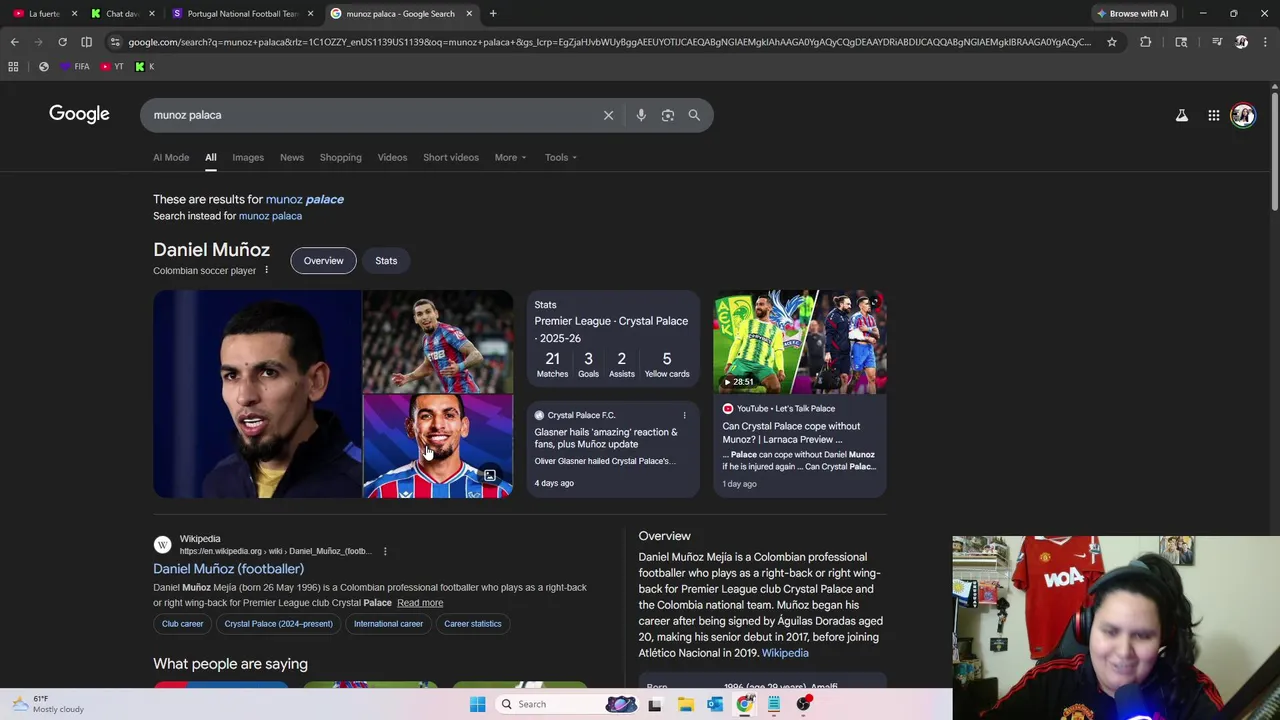This screenshot has width=1280, height=720.
Task: Open a new browser tab
Action: pos(493,14)
